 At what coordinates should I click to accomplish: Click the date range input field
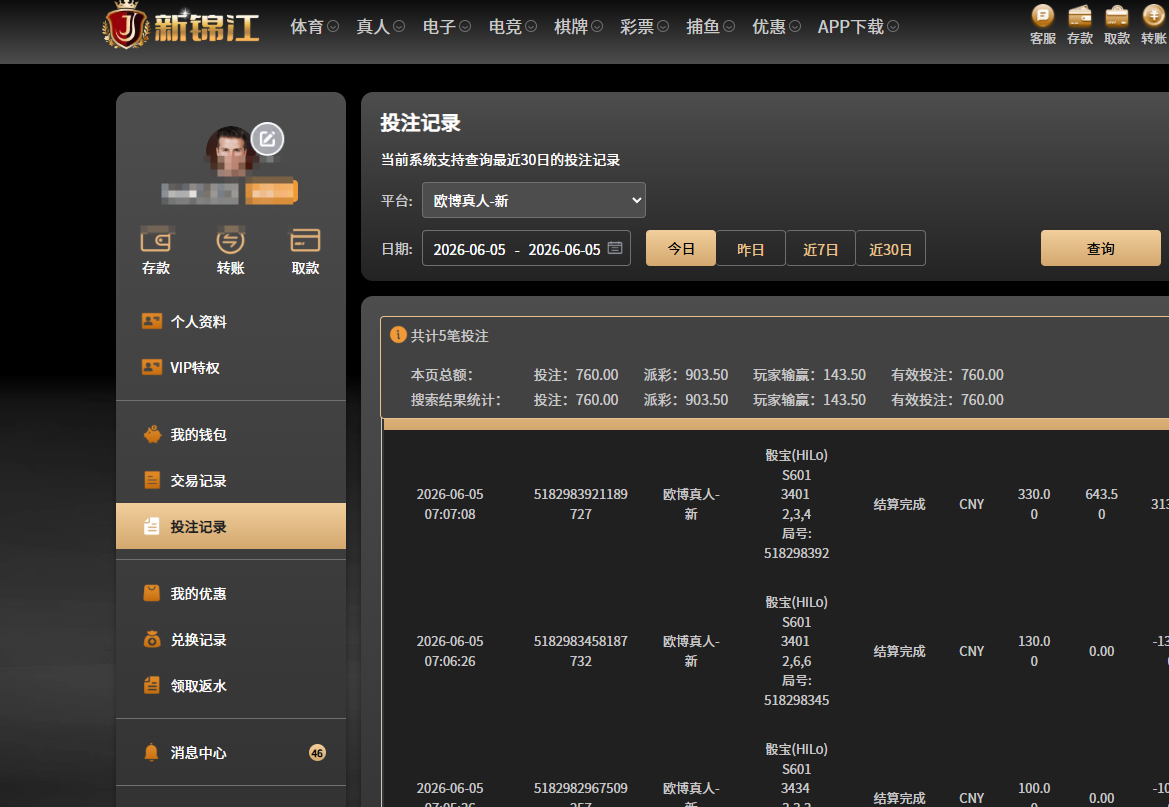pos(526,248)
